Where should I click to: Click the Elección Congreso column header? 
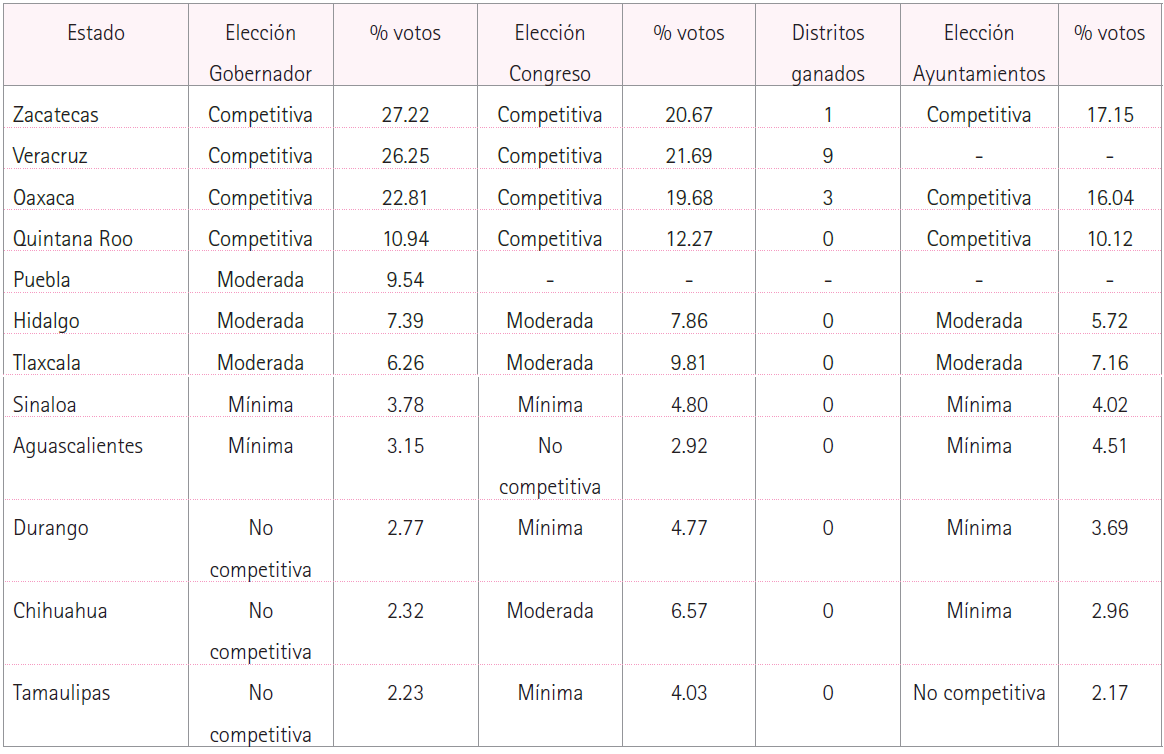[549, 53]
